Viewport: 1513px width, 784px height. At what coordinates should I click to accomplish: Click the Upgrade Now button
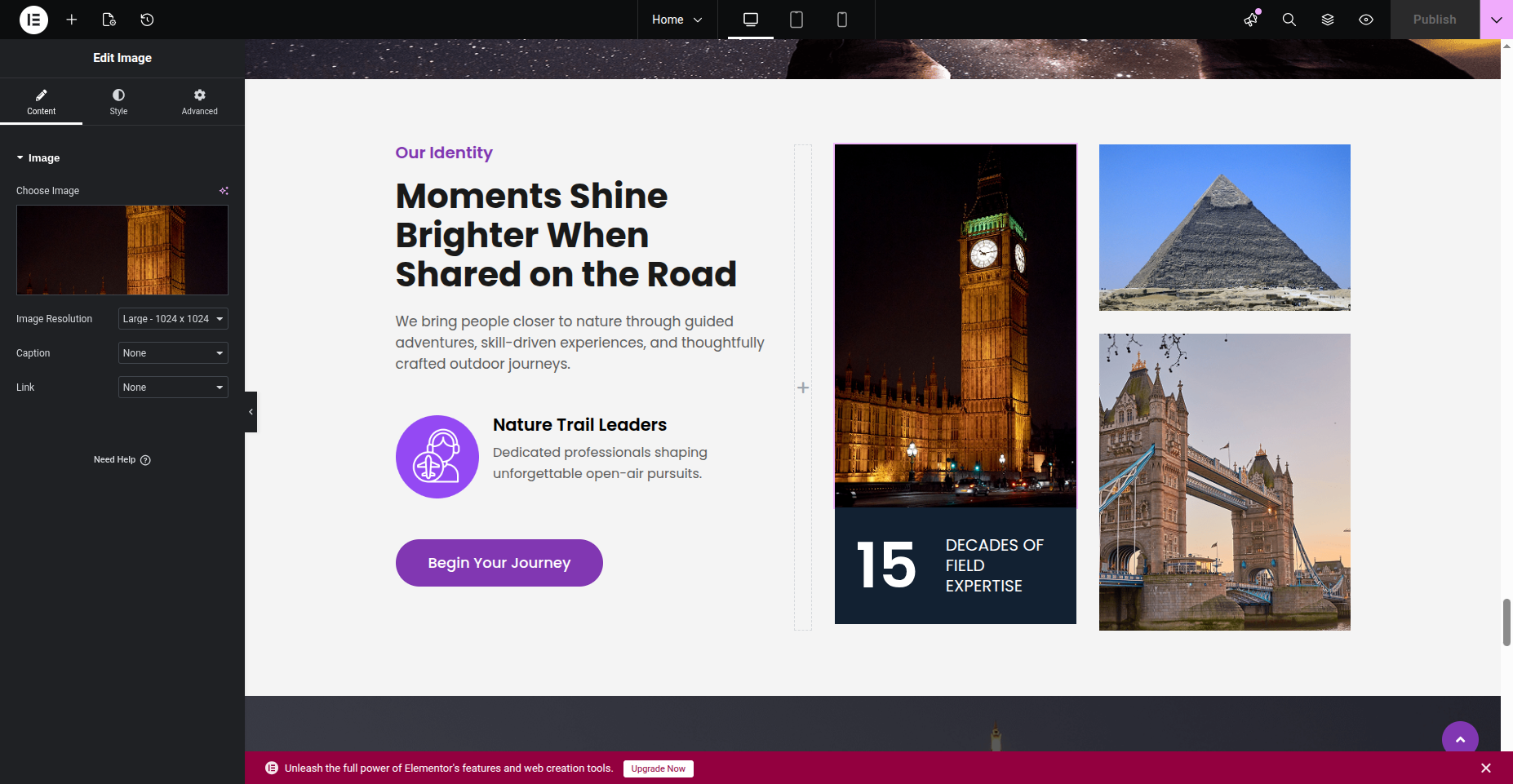658,768
